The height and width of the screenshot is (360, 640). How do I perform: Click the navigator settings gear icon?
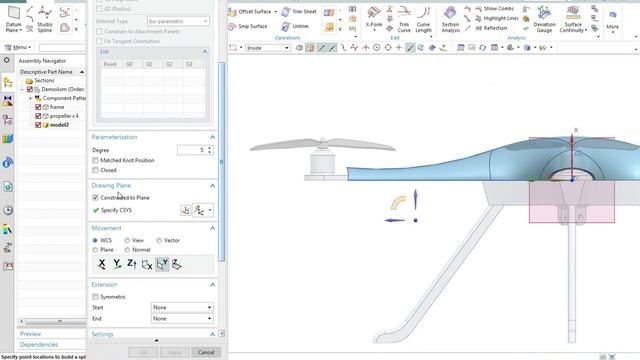7,60
